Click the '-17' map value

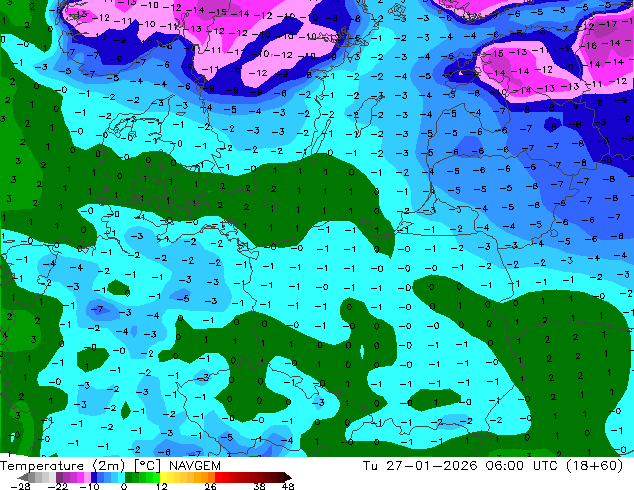point(608,24)
